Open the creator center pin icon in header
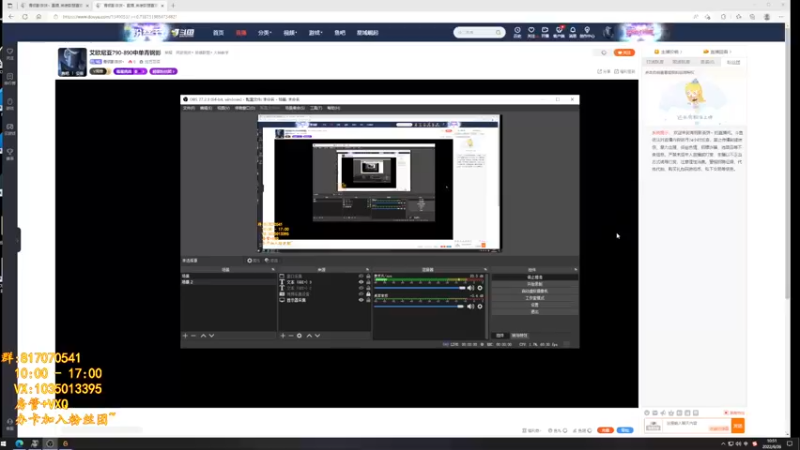 click(x=587, y=31)
